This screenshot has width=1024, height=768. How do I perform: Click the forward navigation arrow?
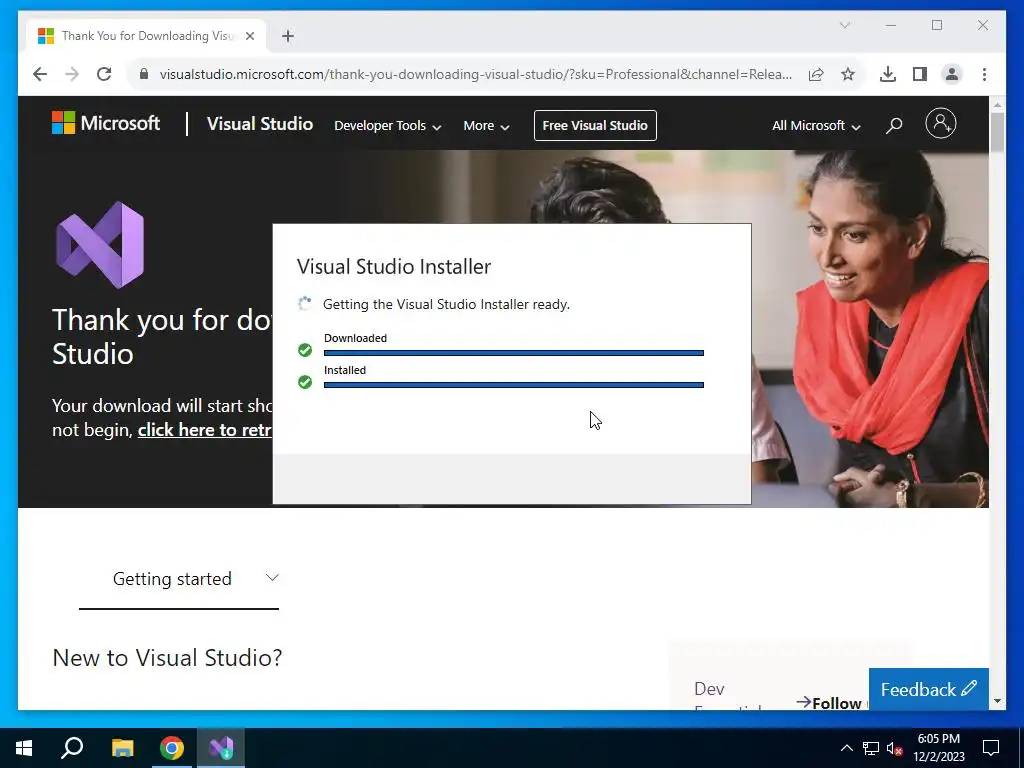pyautogui.click(x=72, y=74)
